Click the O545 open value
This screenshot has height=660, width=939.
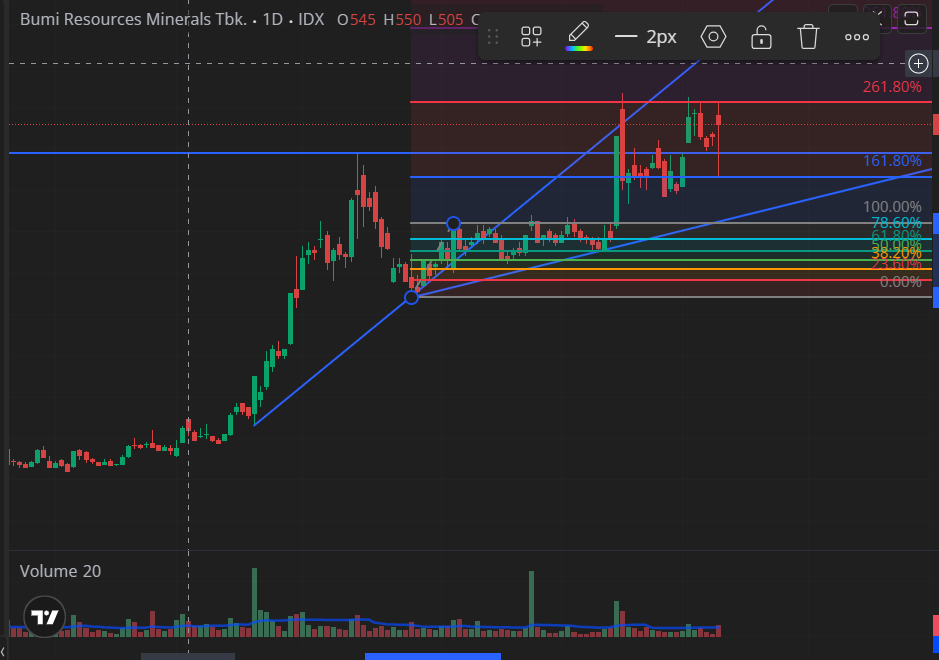(356, 20)
